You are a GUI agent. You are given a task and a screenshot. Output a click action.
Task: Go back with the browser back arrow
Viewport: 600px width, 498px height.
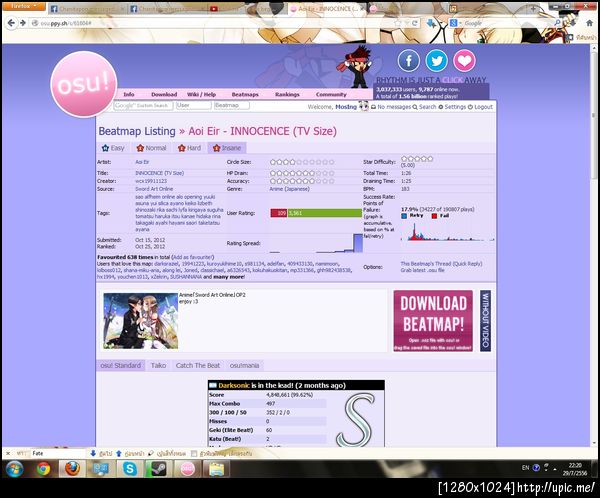click(x=11, y=23)
